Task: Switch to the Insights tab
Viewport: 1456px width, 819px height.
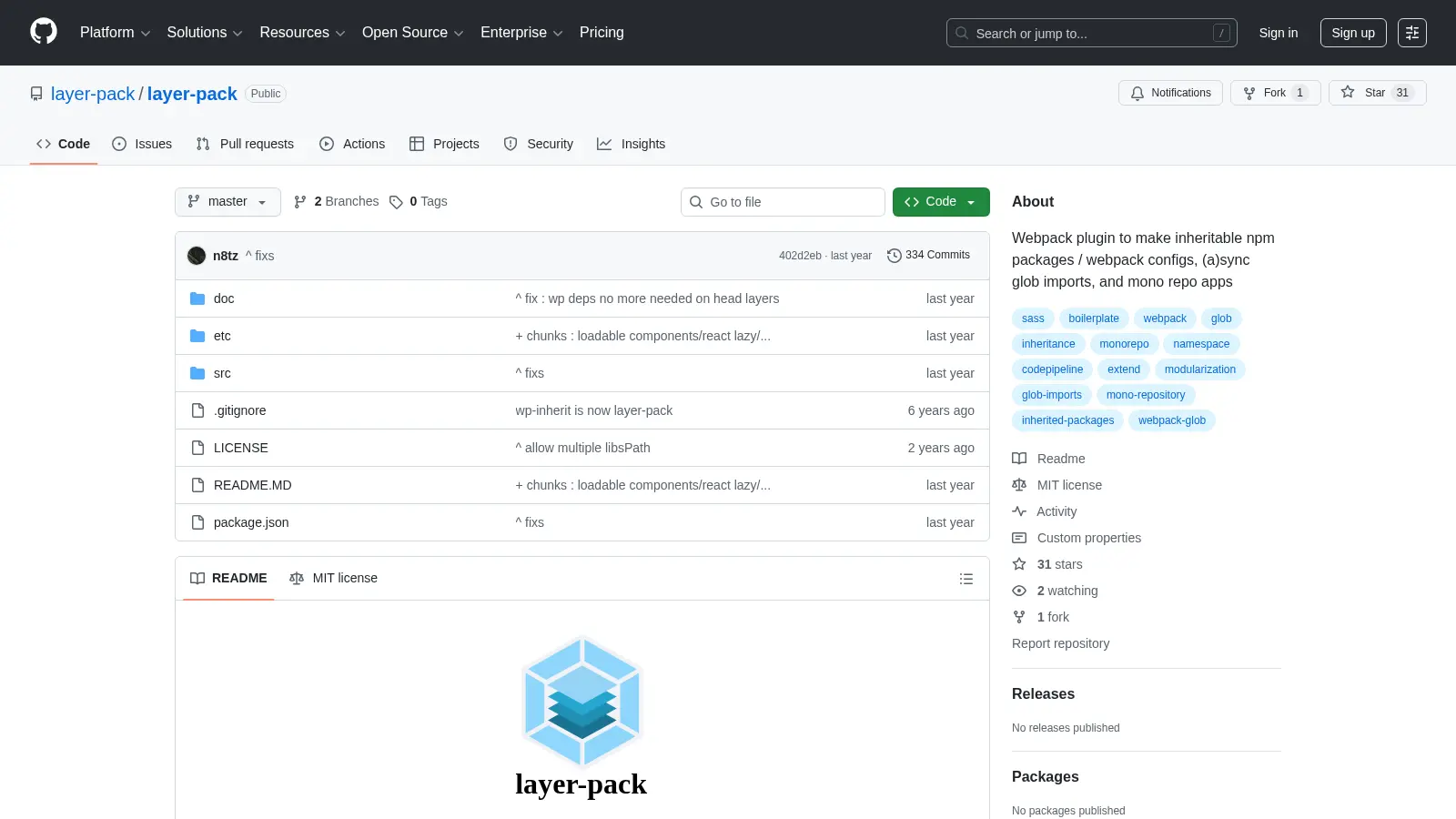Action: click(x=631, y=144)
